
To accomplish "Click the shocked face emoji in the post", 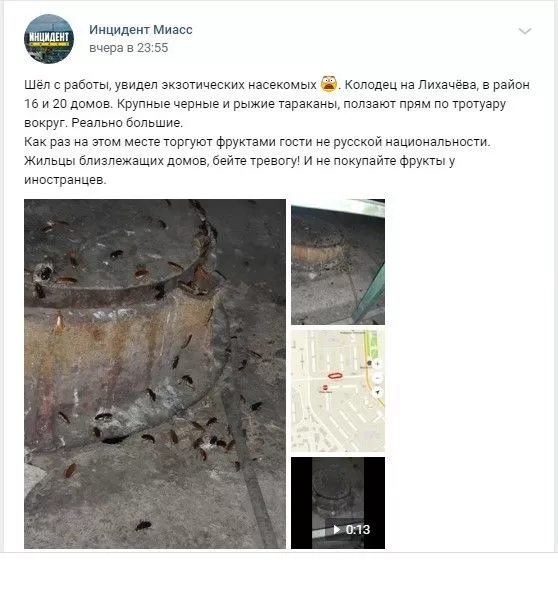I will pyautogui.click(x=329, y=84).
